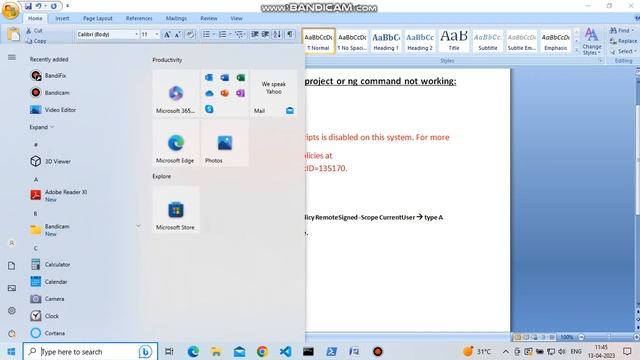The width and height of the screenshot is (640, 360).
Task: Open Visual Studio Code from taskbar
Action: [x=286, y=351]
